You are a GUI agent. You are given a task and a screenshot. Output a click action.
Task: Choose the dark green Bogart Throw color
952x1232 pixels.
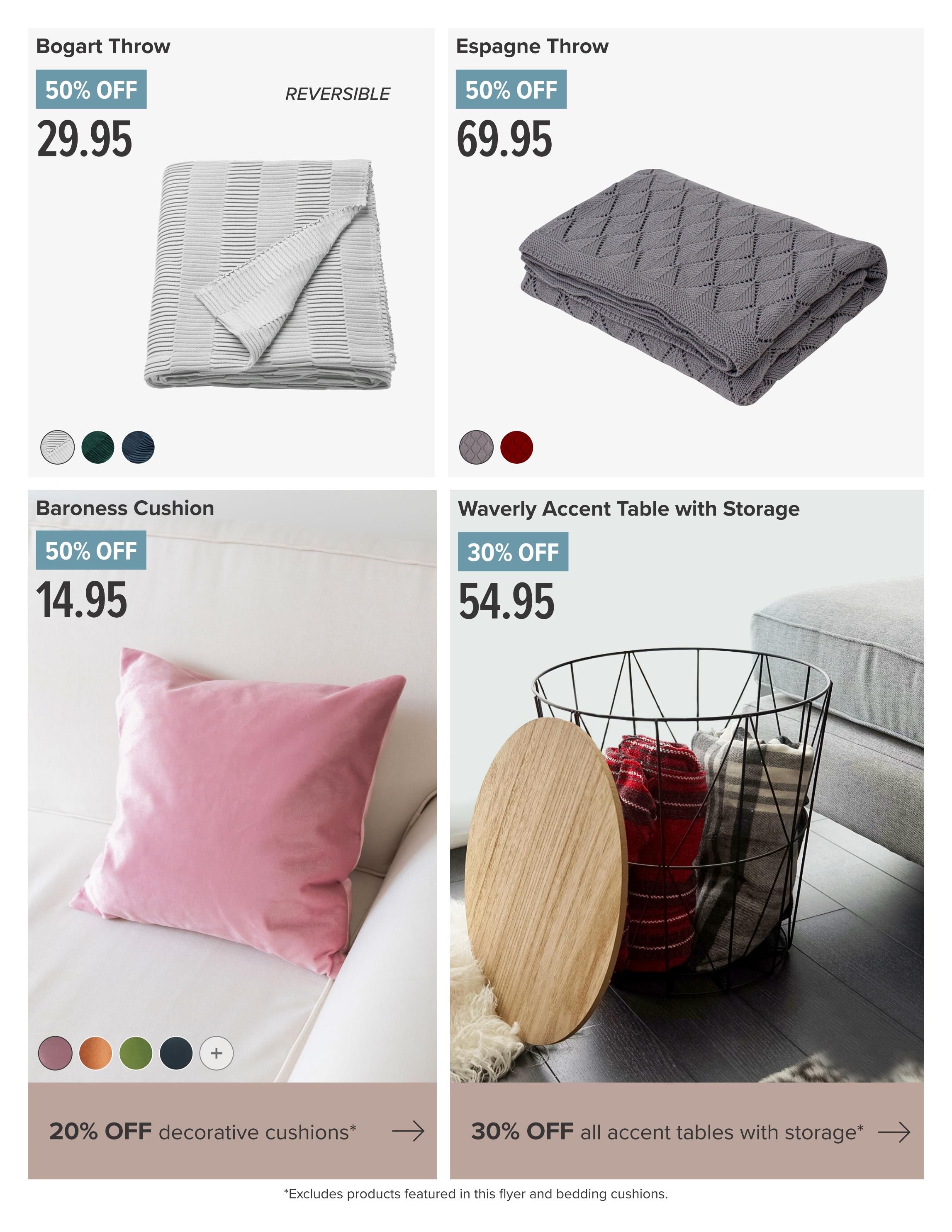click(x=97, y=447)
